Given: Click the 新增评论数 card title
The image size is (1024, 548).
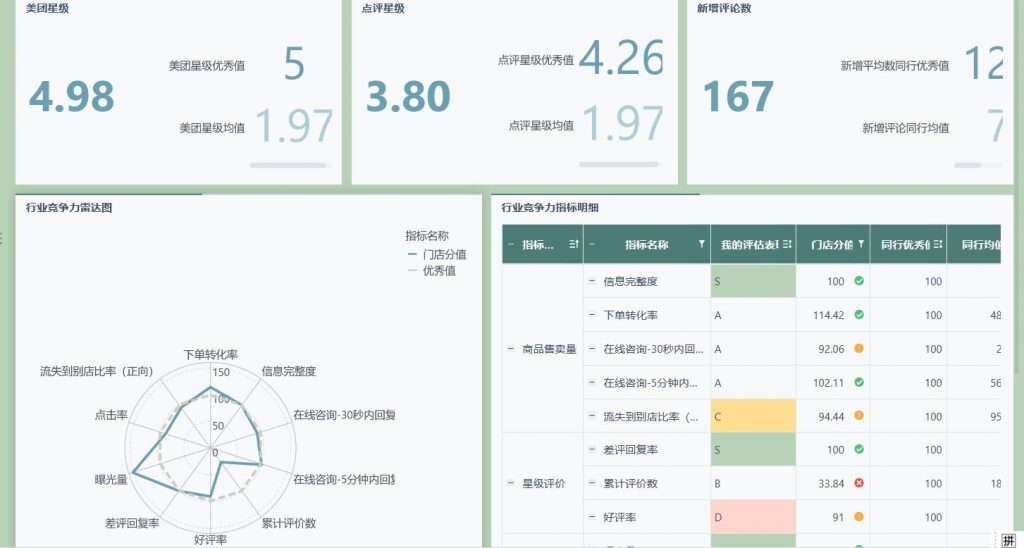Looking at the screenshot, I should click(x=724, y=8).
